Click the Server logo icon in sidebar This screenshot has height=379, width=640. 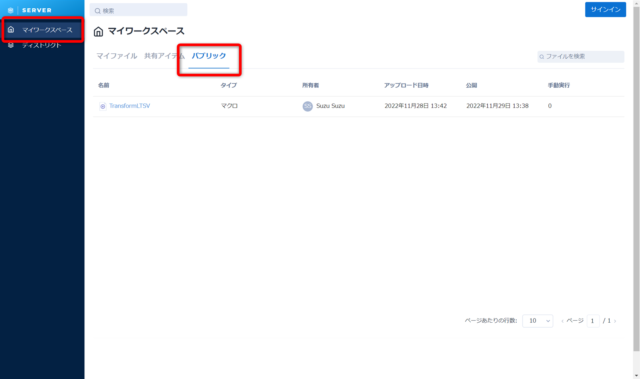pyautogui.click(x=11, y=10)
